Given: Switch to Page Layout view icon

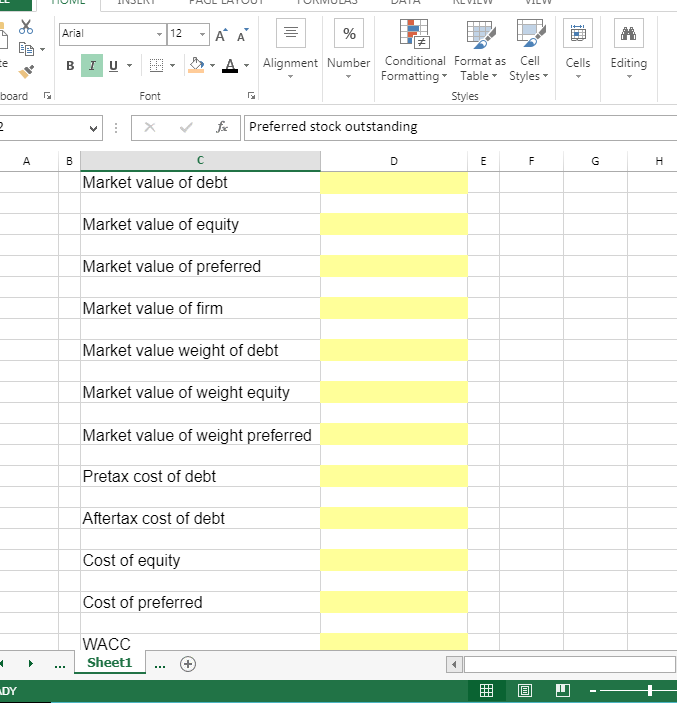Looking at the screenshot, I should click(525, 690).
